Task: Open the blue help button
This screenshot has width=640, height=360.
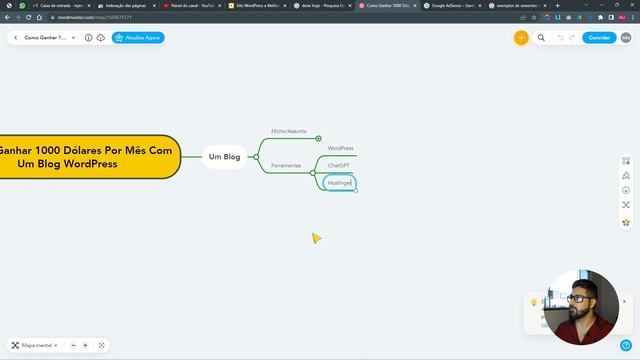Action: (626, 345)
